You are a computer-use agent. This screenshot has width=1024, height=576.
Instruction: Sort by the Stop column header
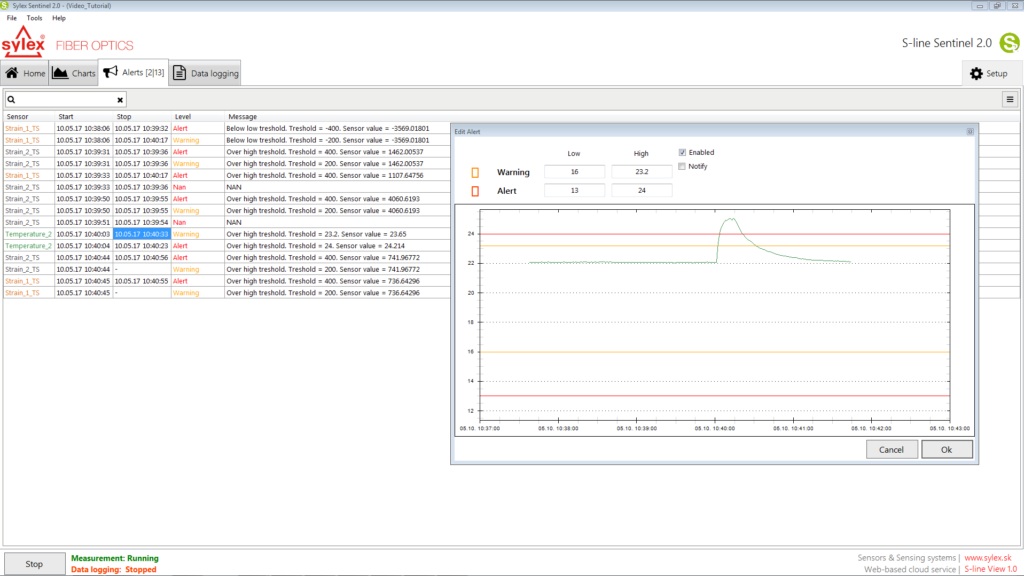[x=124, y=116]
